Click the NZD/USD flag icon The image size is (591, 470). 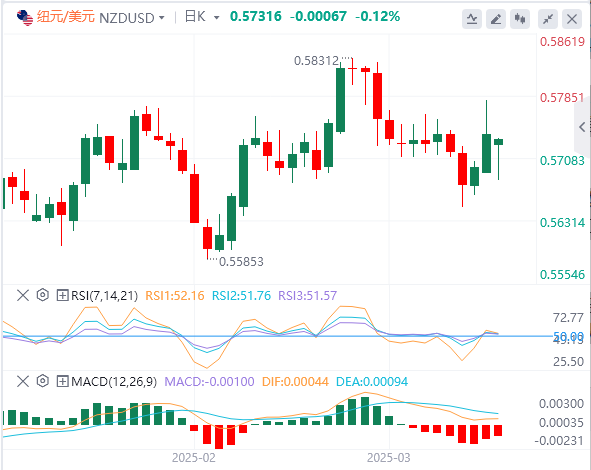pos(25,18)
